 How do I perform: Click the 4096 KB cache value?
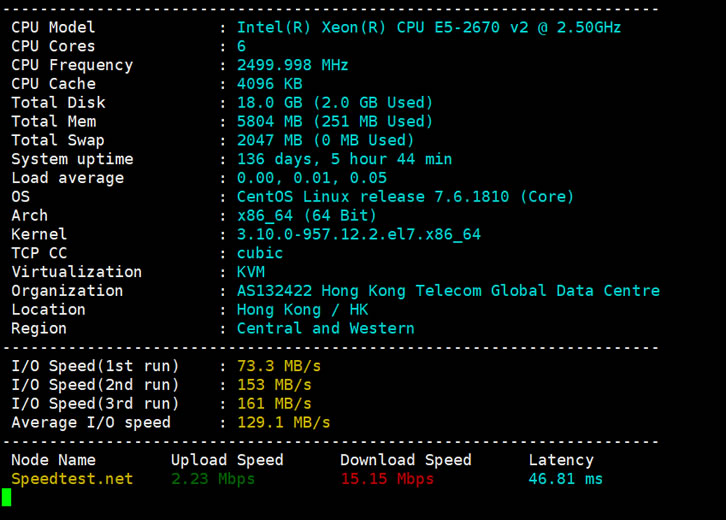pyautogui.click(x=269, y=84)
